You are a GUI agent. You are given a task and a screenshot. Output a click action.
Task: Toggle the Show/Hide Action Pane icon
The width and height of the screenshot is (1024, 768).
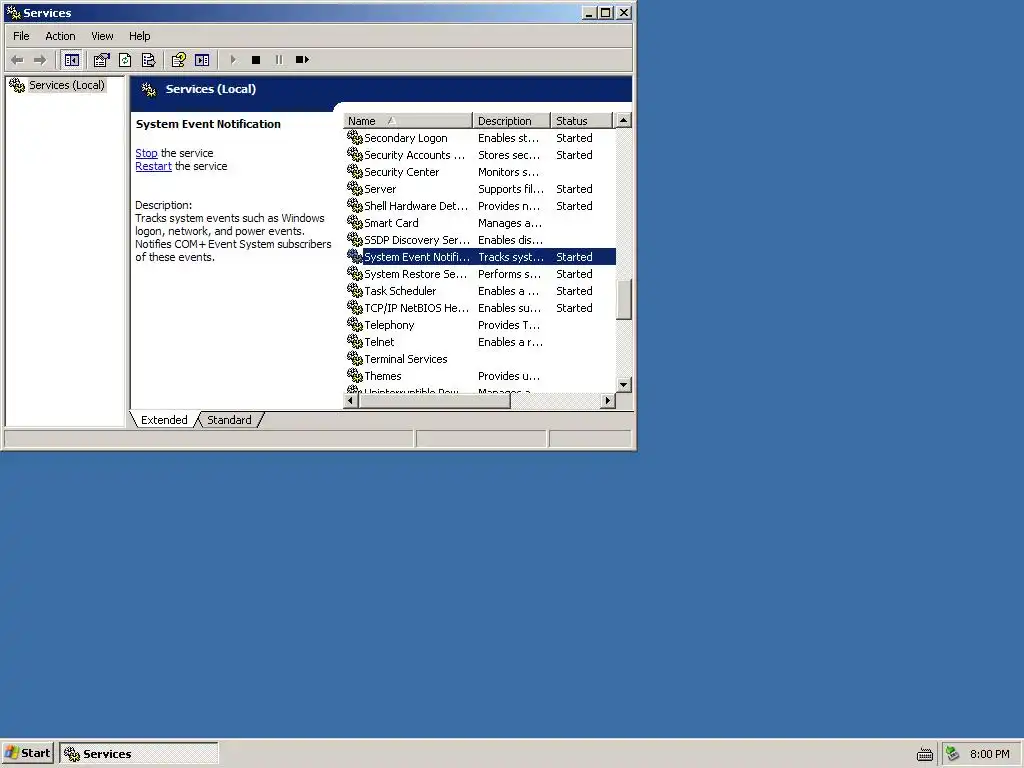pos(202,60)
